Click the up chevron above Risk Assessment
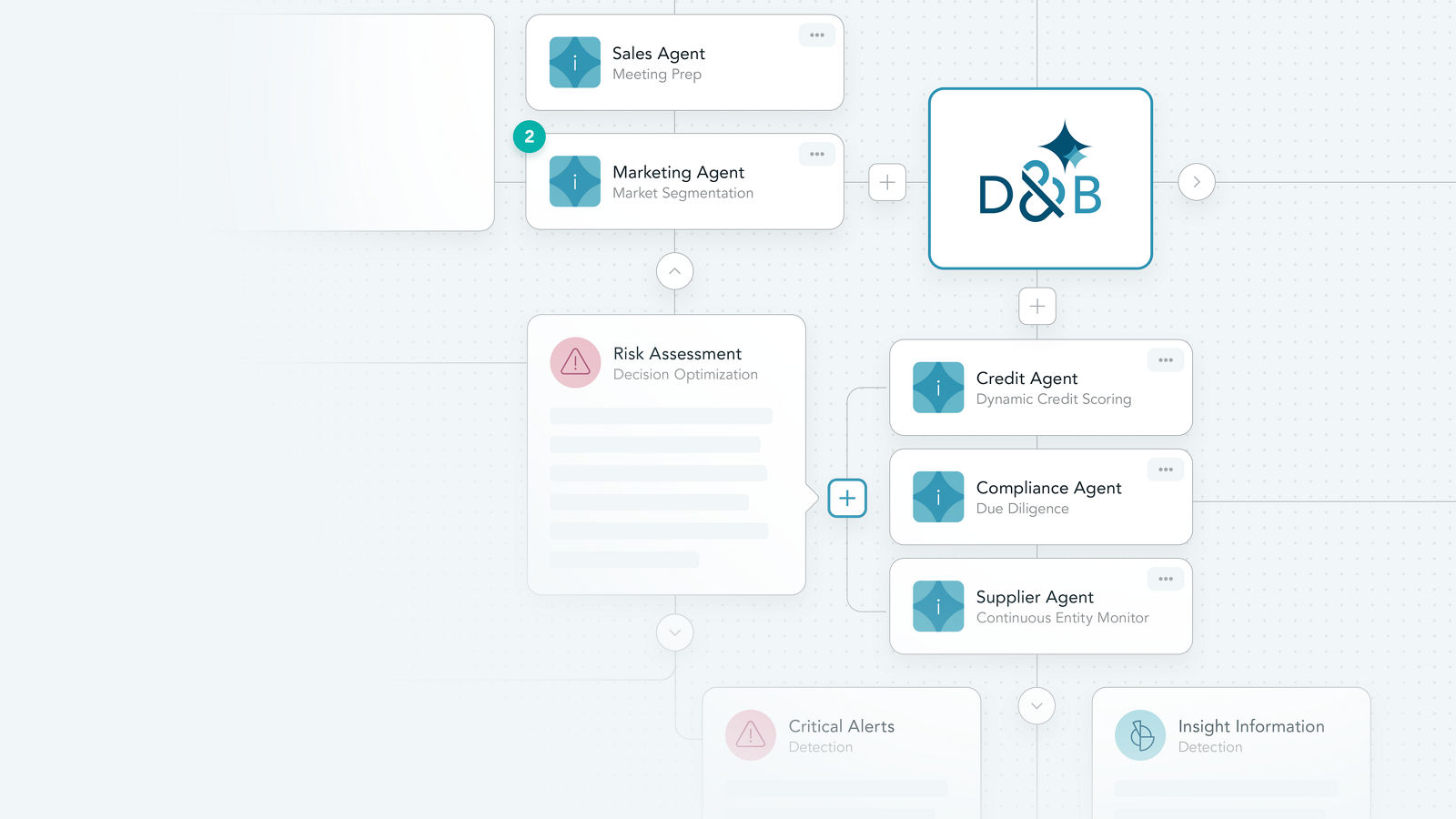 (x=675, y=271)
